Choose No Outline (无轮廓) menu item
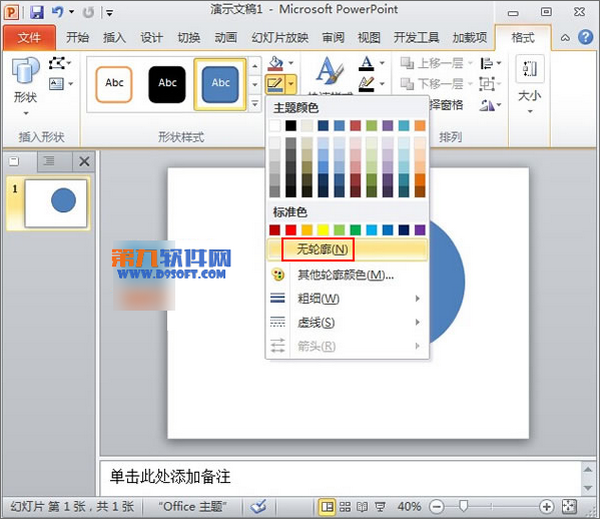Image resolution: width=600 pixels, height=519 pixels. (322, 249)
